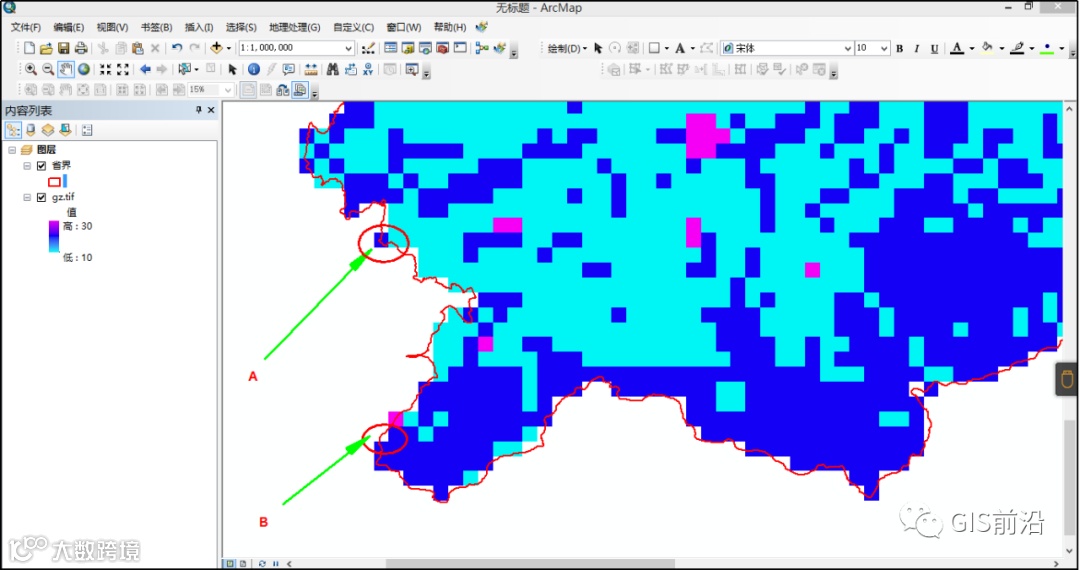This screenshot has width=1080, height=570.
Task: Open the font size 10 dropdown
Action: 884,48
